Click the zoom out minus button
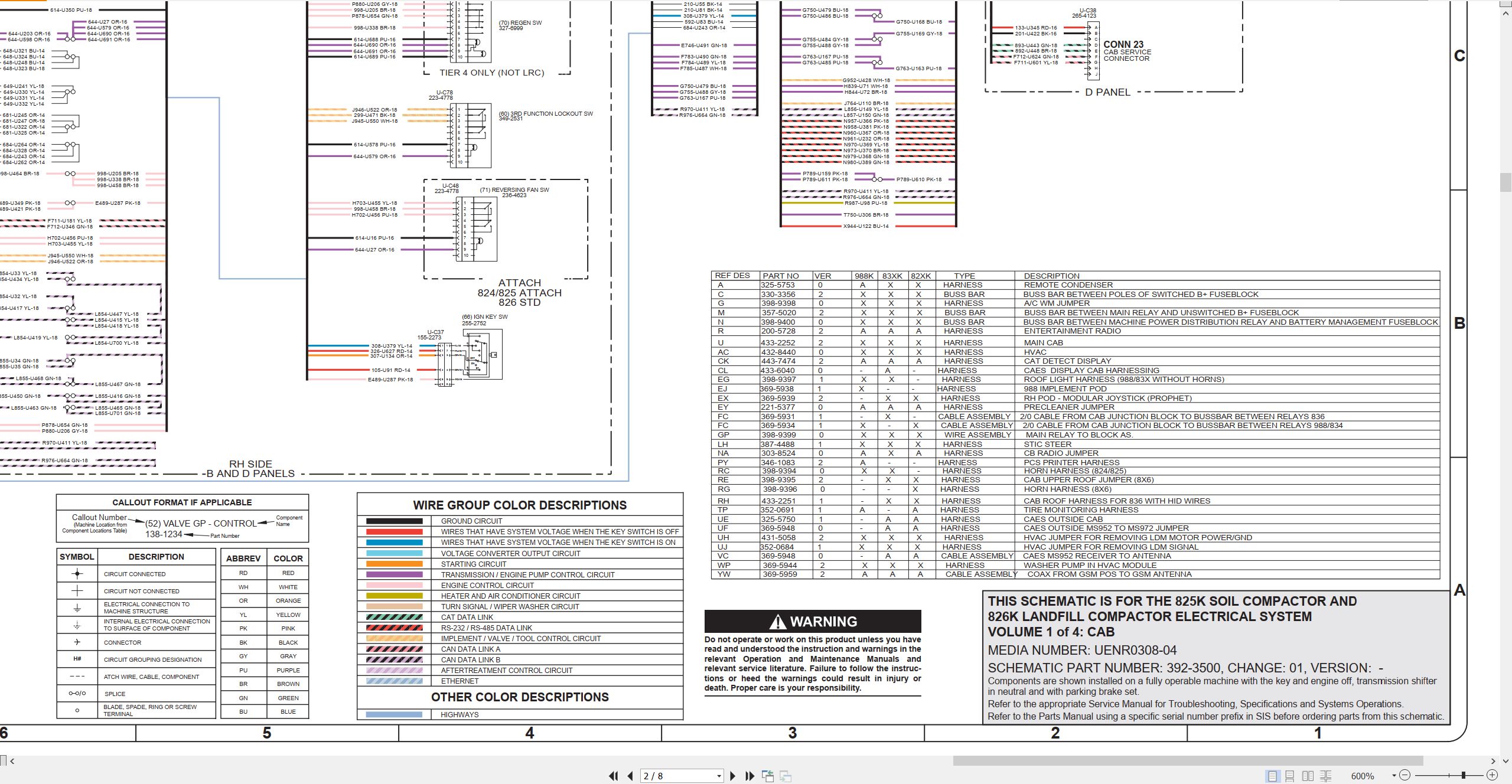Viewport: 1512px width, 784px height. point(1405,775)
